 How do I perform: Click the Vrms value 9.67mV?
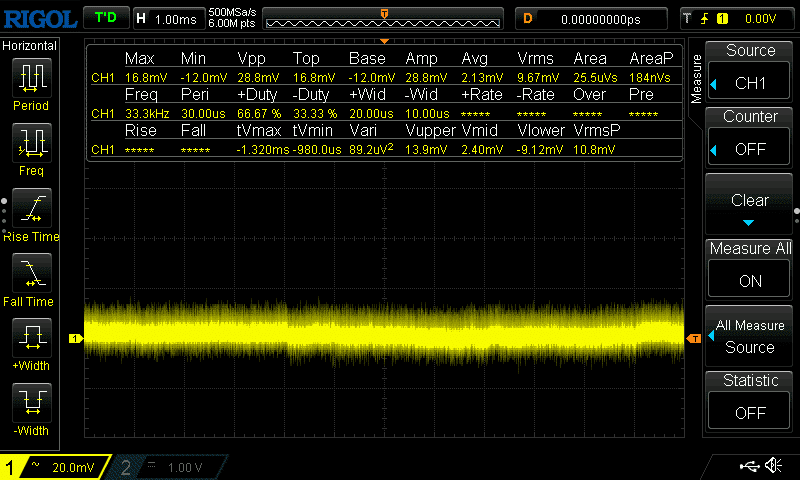click(x=538, y=78)
